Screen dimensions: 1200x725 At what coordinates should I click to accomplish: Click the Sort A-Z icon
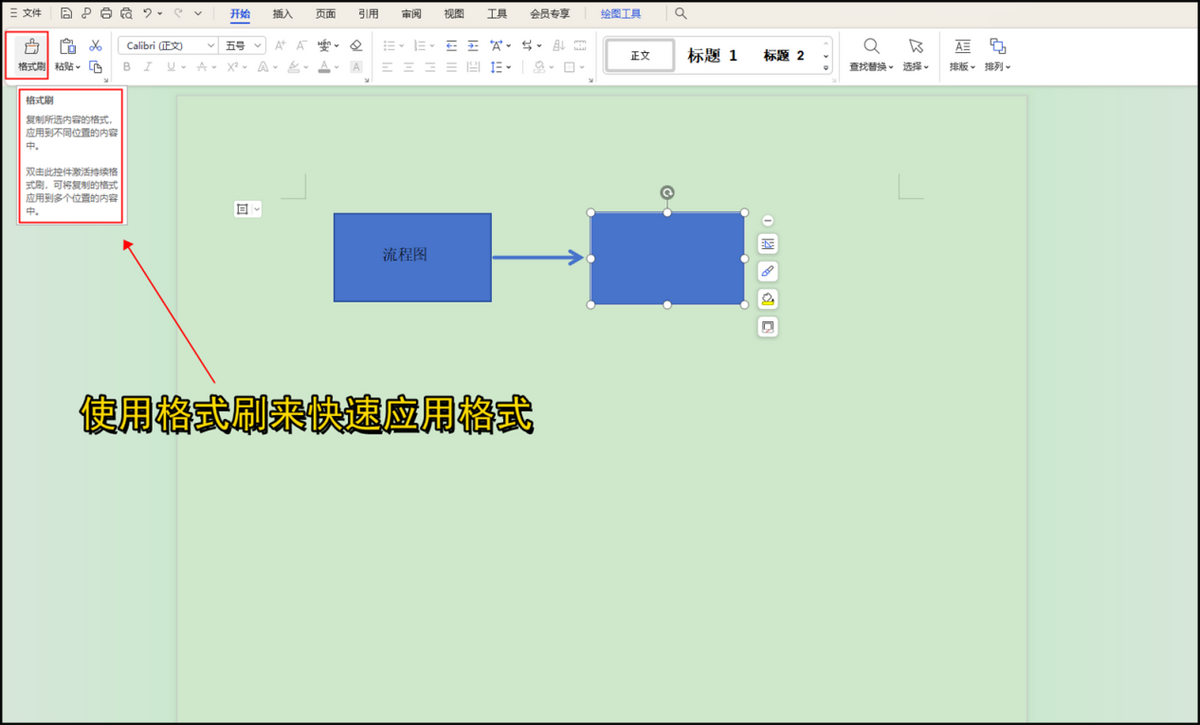pyautogui.click(x=558, y=46)
